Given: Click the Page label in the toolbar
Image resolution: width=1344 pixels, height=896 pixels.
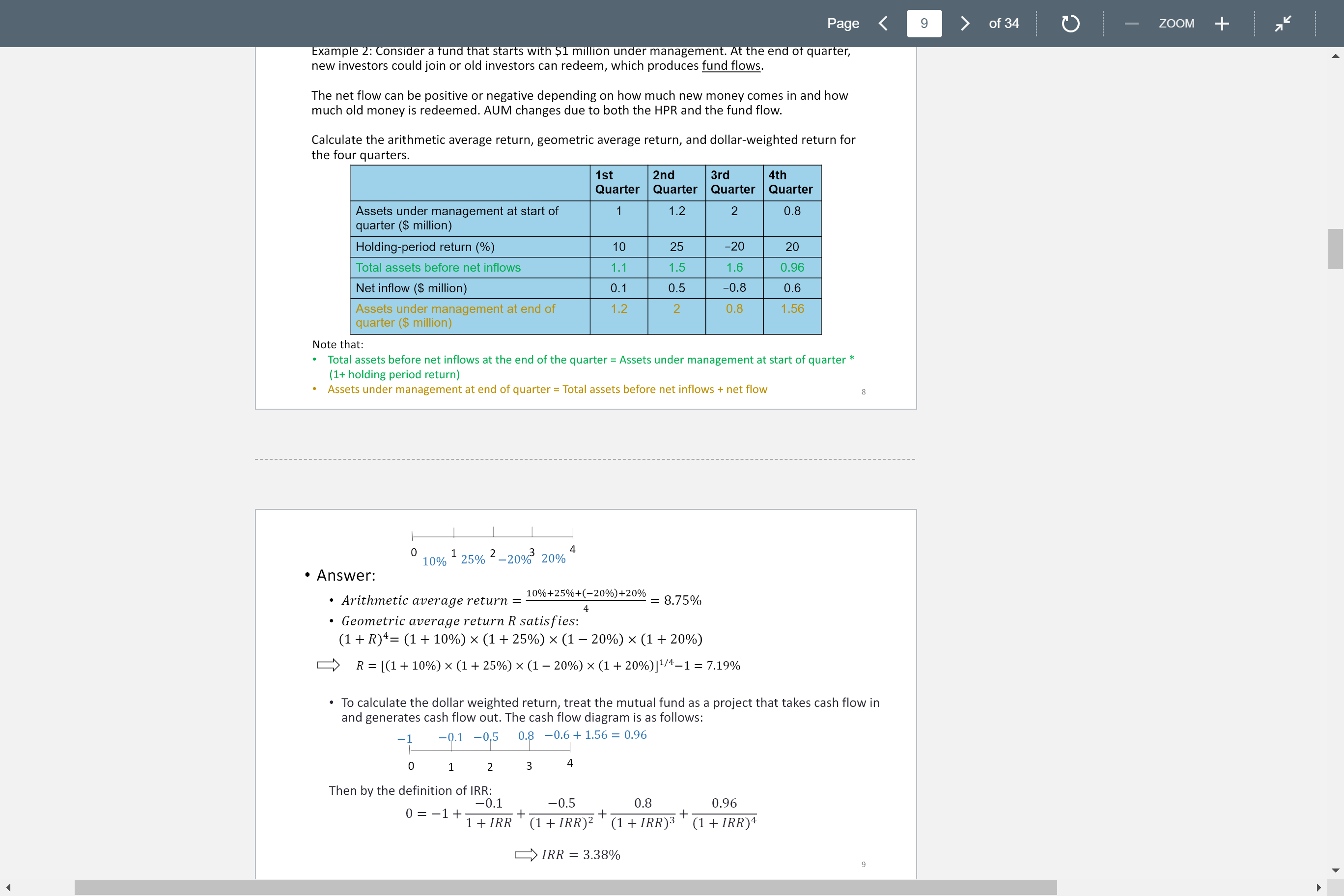Looking at the screenshot, I should click(843, 24).
